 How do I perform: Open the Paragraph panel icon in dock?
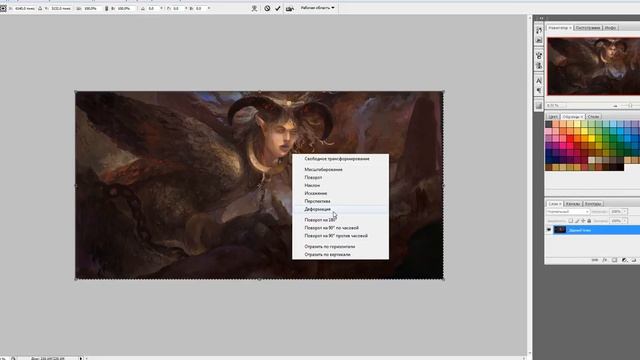point(539,90)
